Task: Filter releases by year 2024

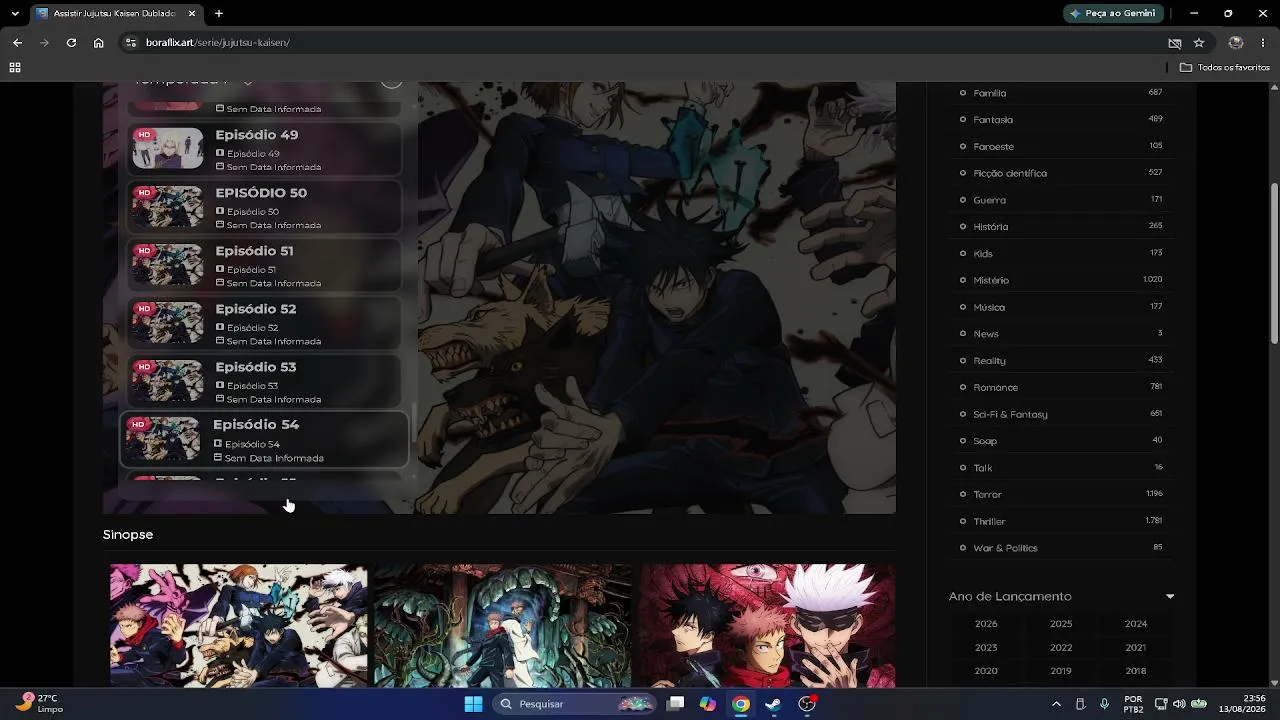Action: [1136, 624]
